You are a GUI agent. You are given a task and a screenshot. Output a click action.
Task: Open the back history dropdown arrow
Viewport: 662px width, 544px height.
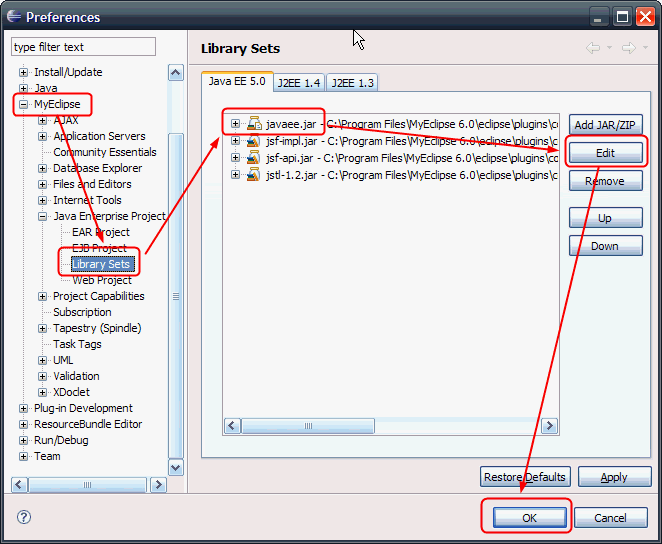click(x=609, y=48)
